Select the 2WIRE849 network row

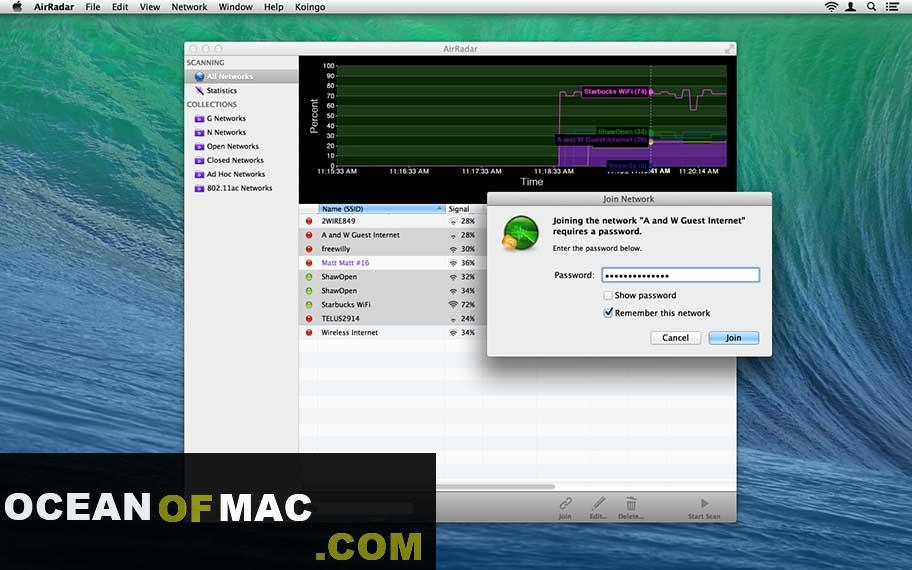(393, 221)
